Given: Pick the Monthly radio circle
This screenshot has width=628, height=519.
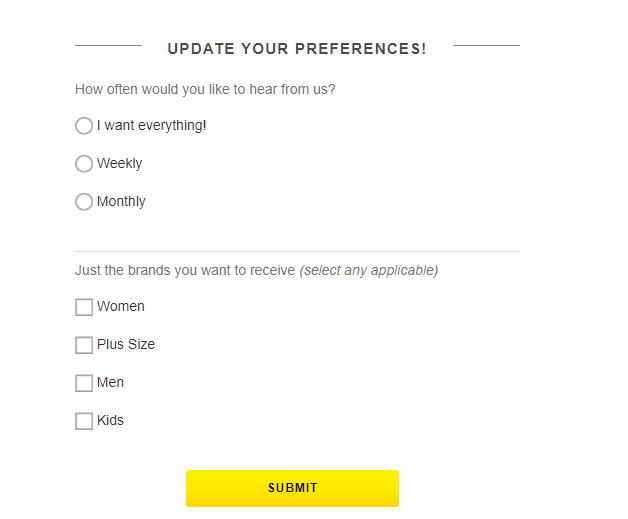Looking at the screenshot, I should pyautogui.click(x=84, y=202).
